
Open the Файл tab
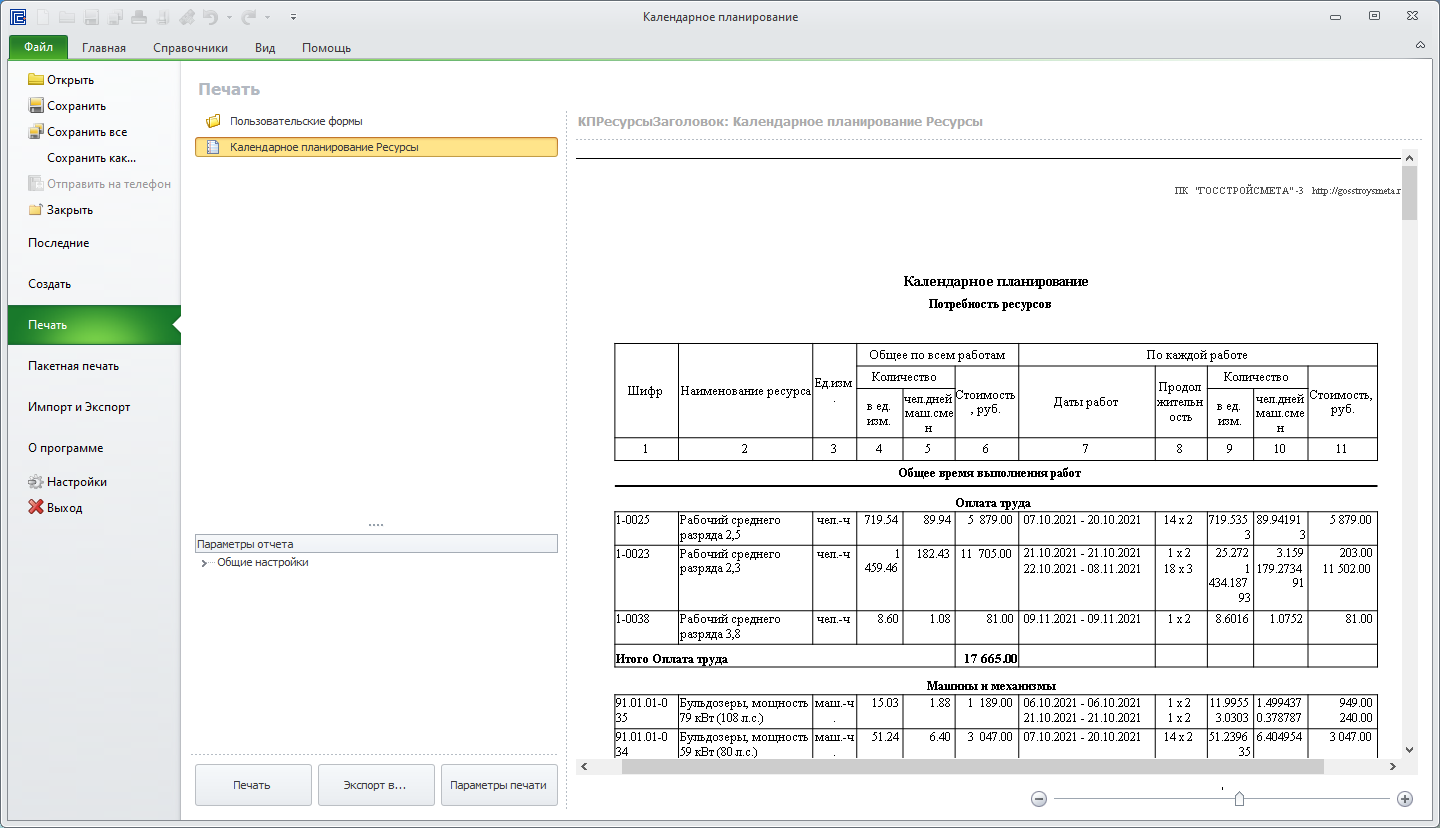pos(38,47)
